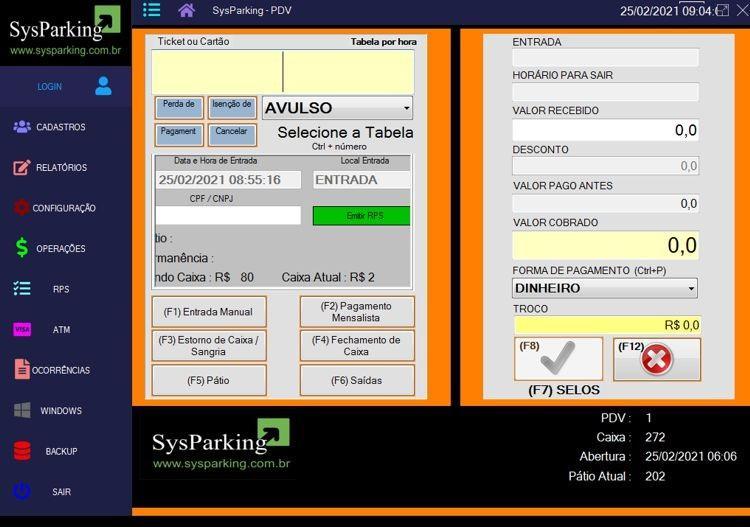Open F5 Pátio button

pyautogui.click(x=209, y=380)
